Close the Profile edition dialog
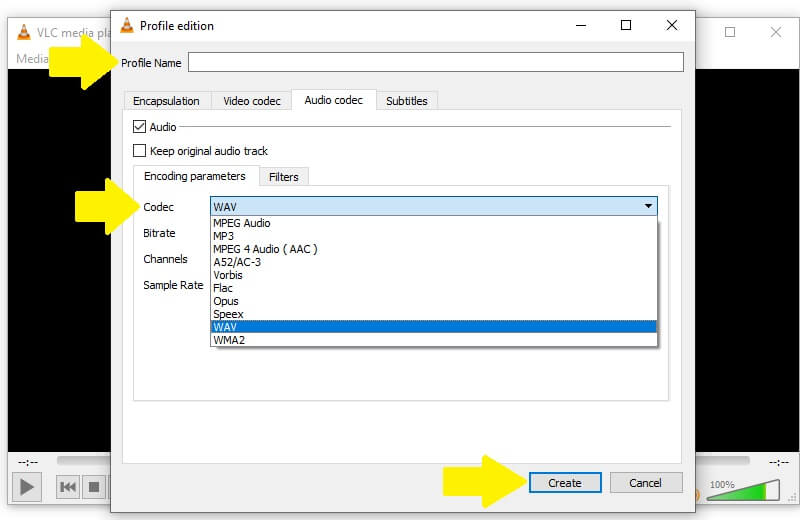 click(x=672, y=25)
